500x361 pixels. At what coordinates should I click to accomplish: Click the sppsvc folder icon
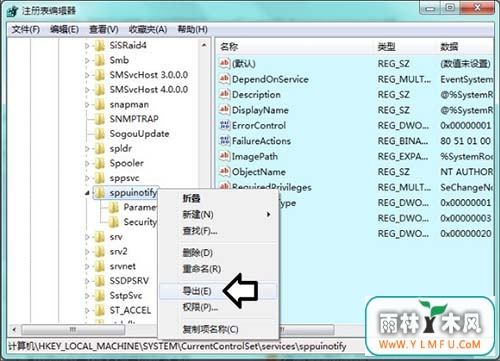coord(99,178)
